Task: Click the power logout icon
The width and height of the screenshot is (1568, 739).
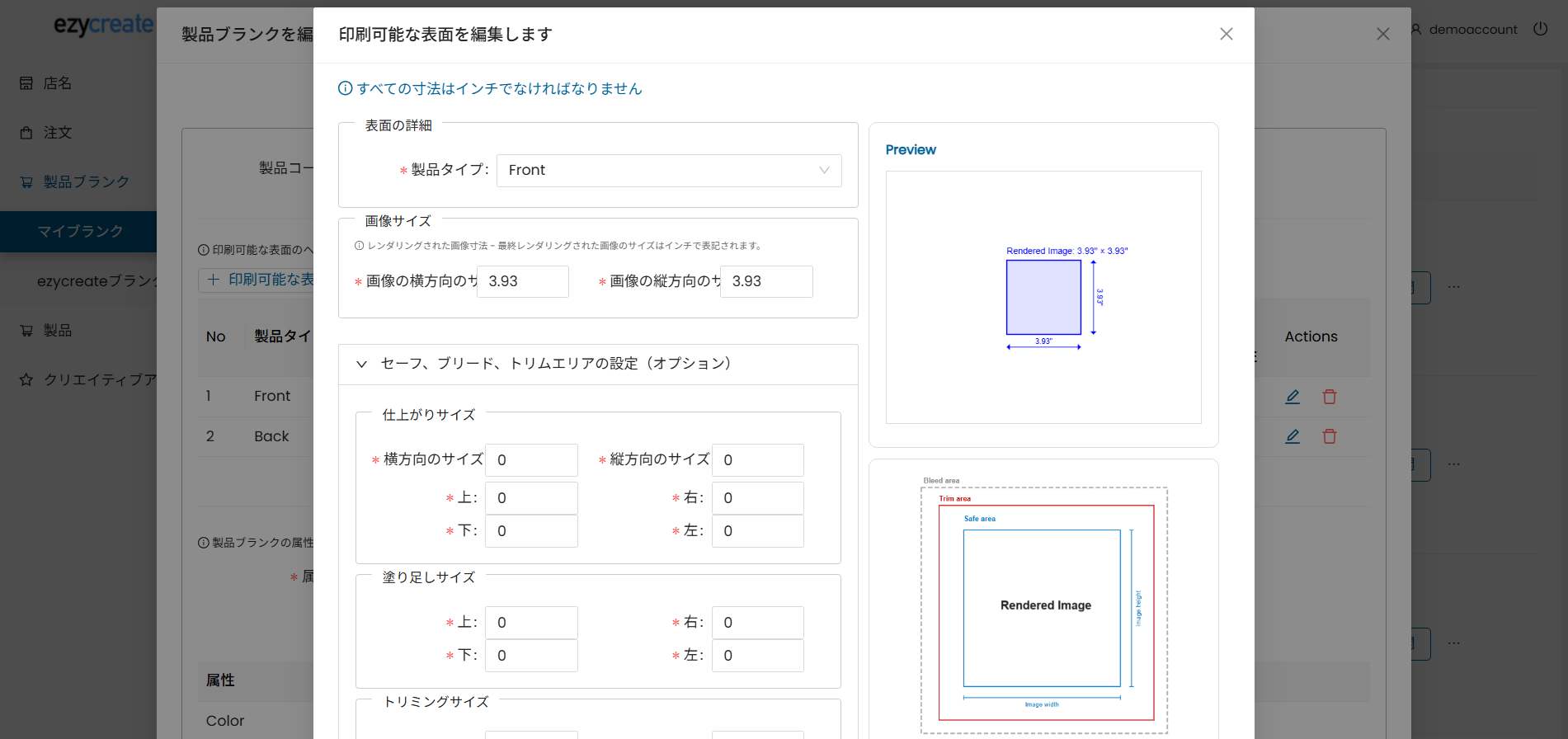Action: (x=1540, y=29)
